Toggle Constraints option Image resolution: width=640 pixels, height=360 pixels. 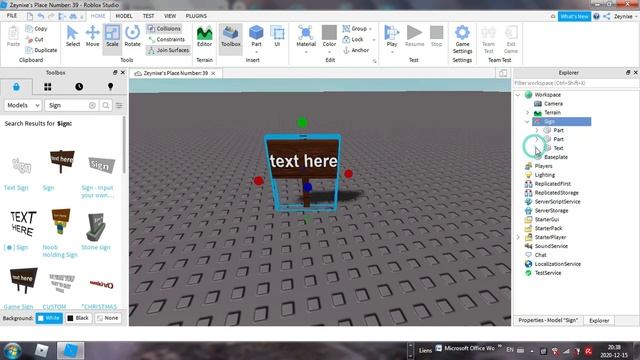tap(167, 39)
